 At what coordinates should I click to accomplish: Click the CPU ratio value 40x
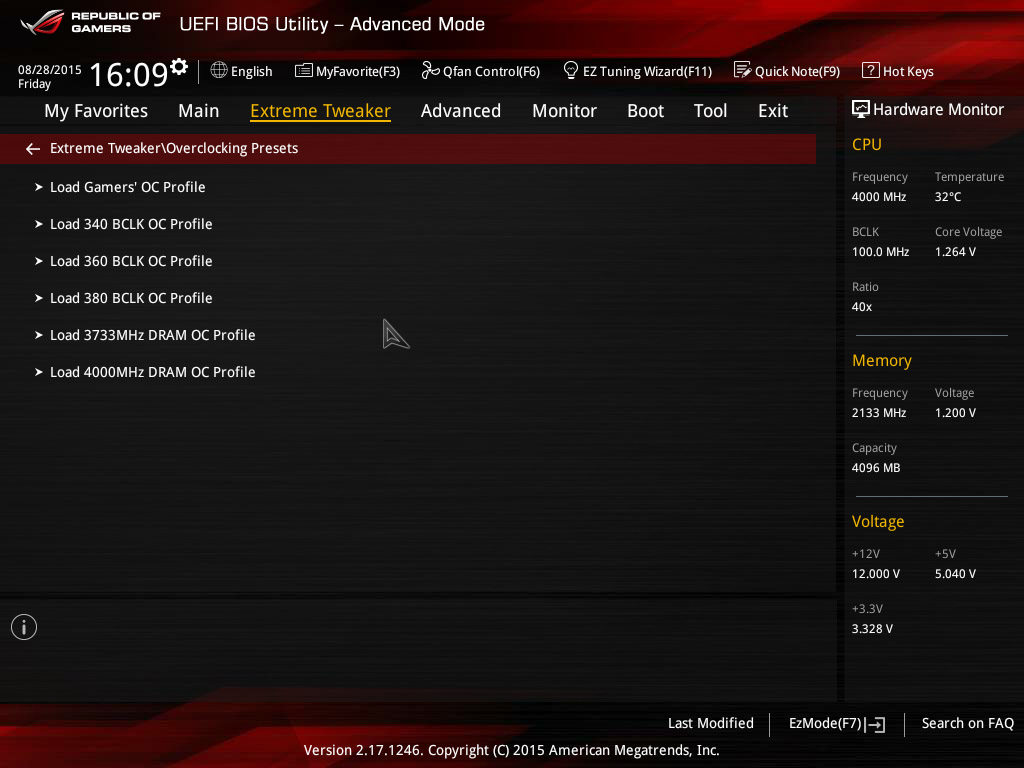coord(862,307)
